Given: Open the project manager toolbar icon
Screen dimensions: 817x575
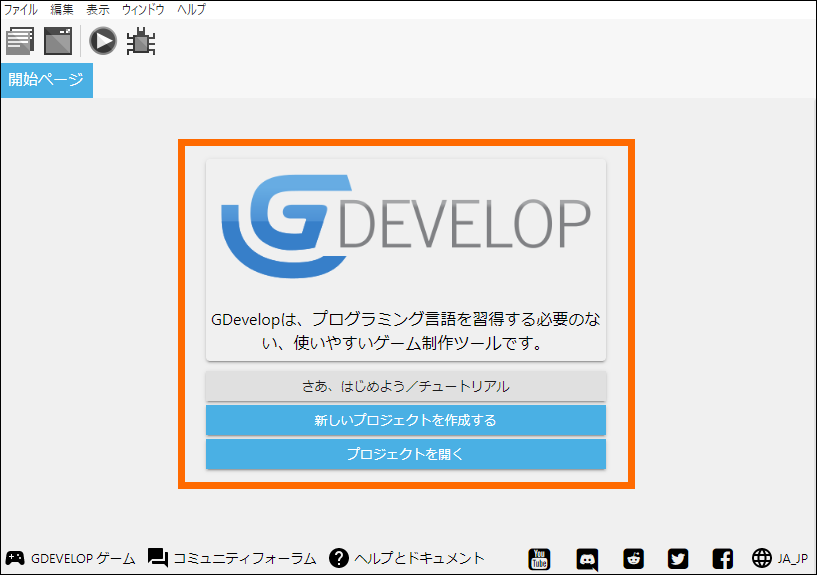Looking at the screenshot, I should click(x=20, y=41).
